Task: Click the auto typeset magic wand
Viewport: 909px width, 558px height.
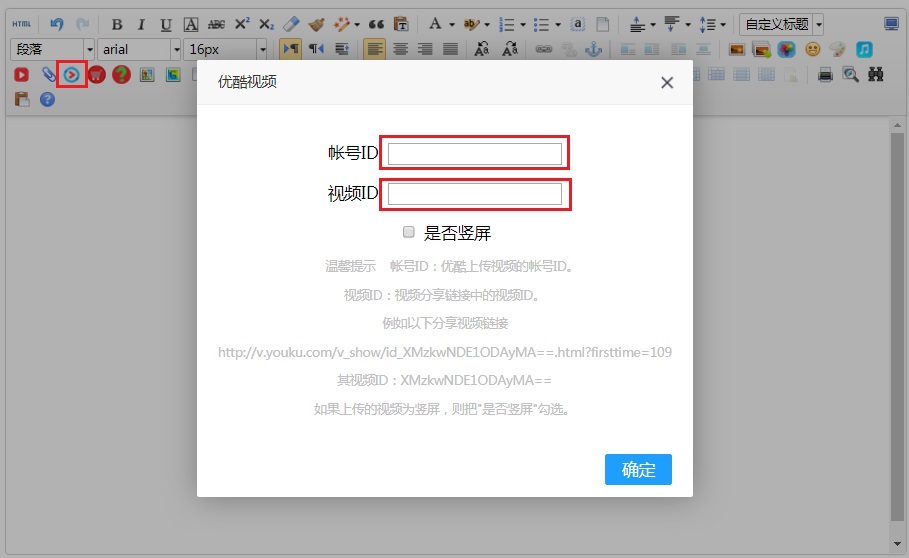Action: point(341,24)
